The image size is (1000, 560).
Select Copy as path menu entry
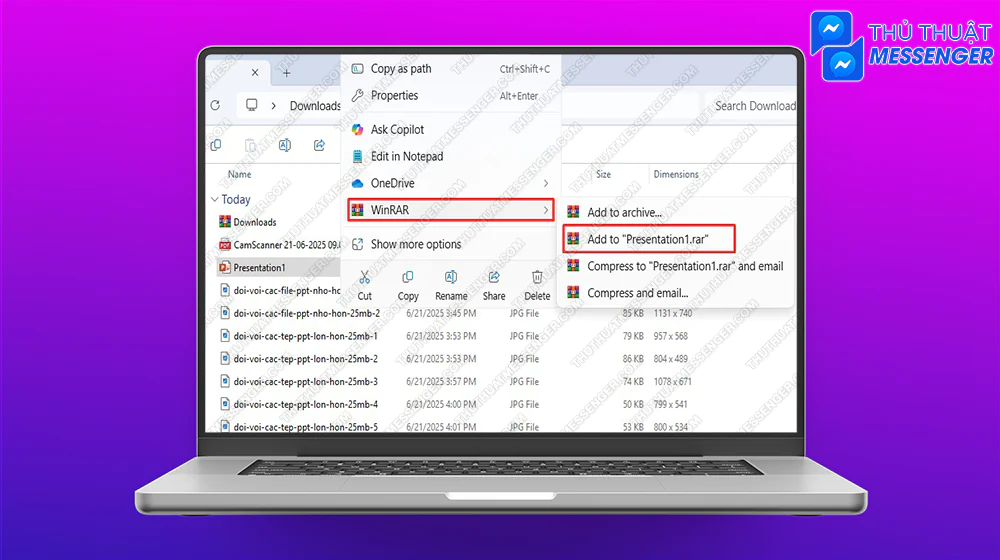pos(451,69)
